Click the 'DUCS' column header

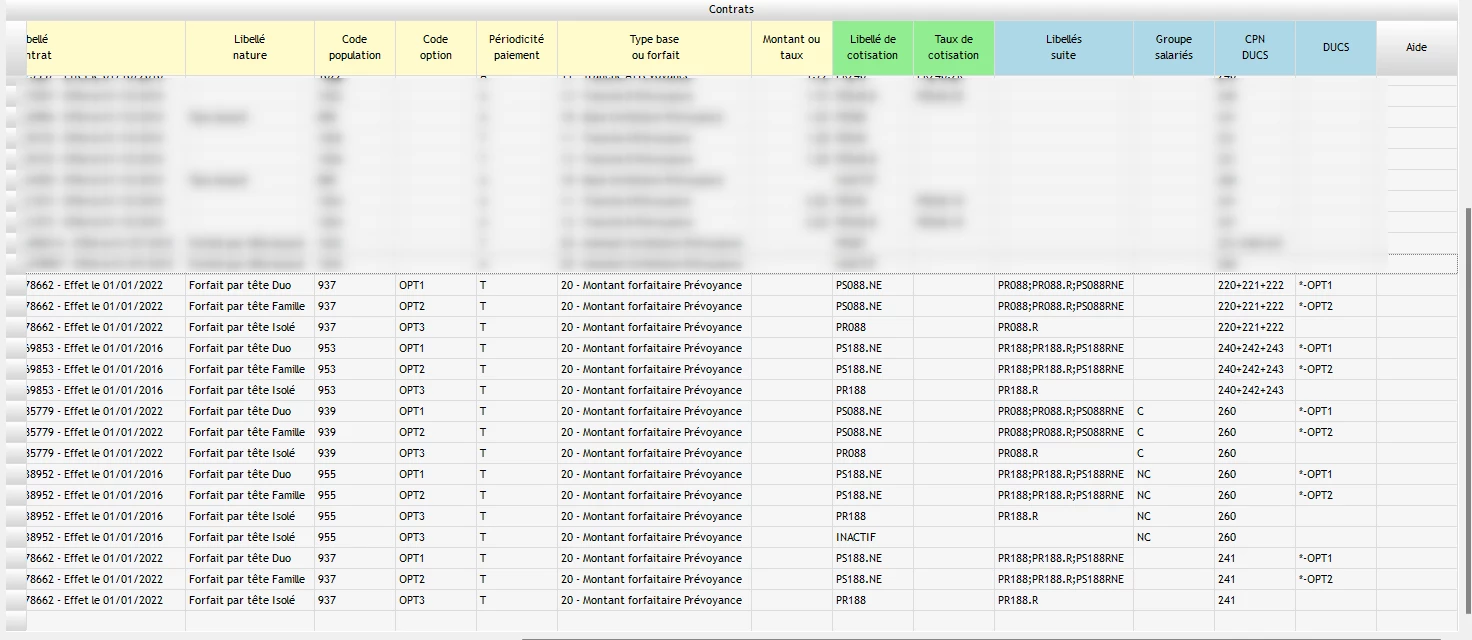pyautogui.click(x=1336, y=47)
